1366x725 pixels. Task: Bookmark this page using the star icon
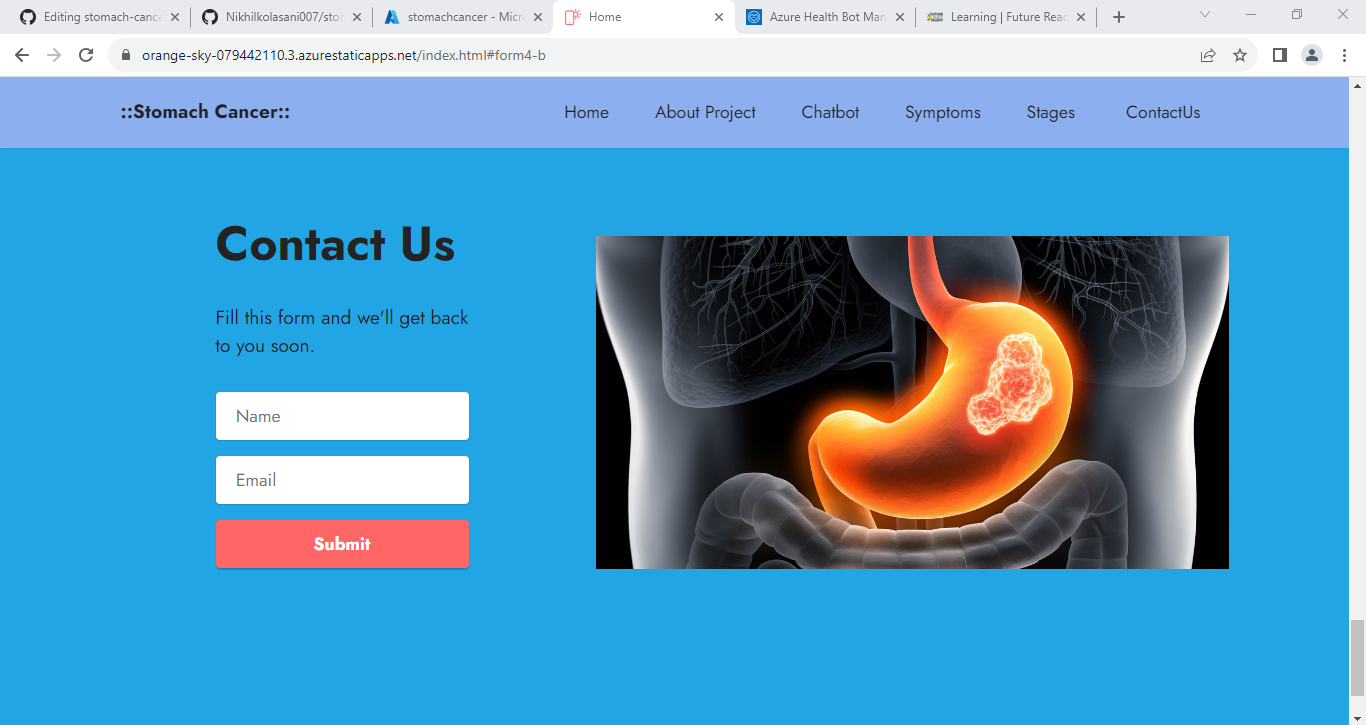pyautogui.click(x=1240, y=55)
